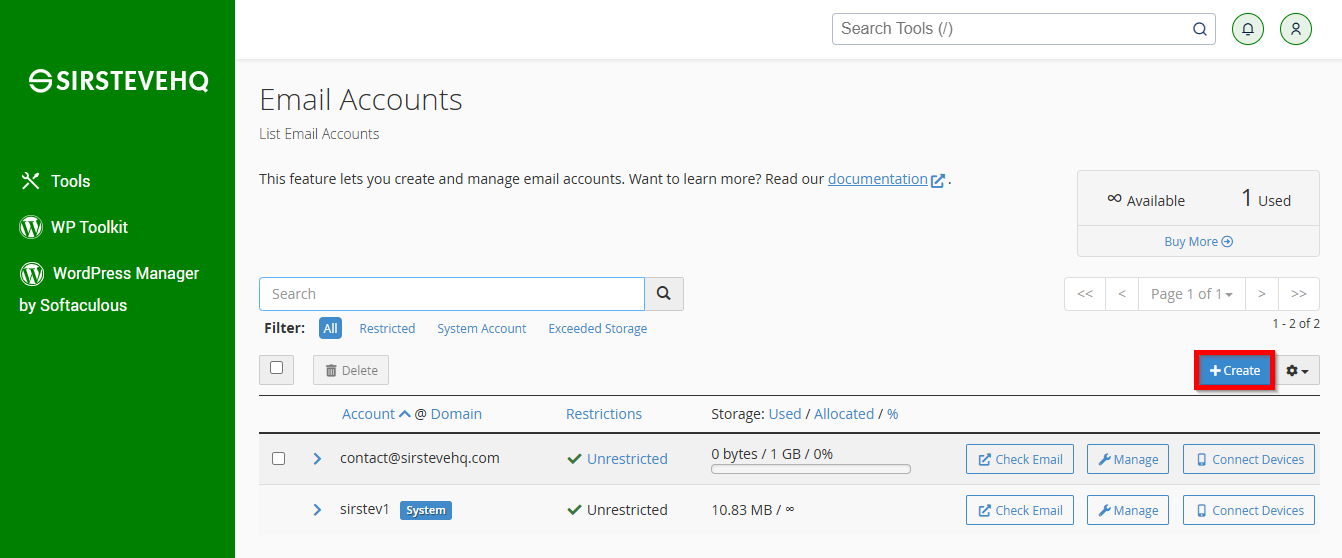Viewport: 1342px width, 558px height.
Task: Click the List Email Accounts subtitle
Action: tap(319, 134)
